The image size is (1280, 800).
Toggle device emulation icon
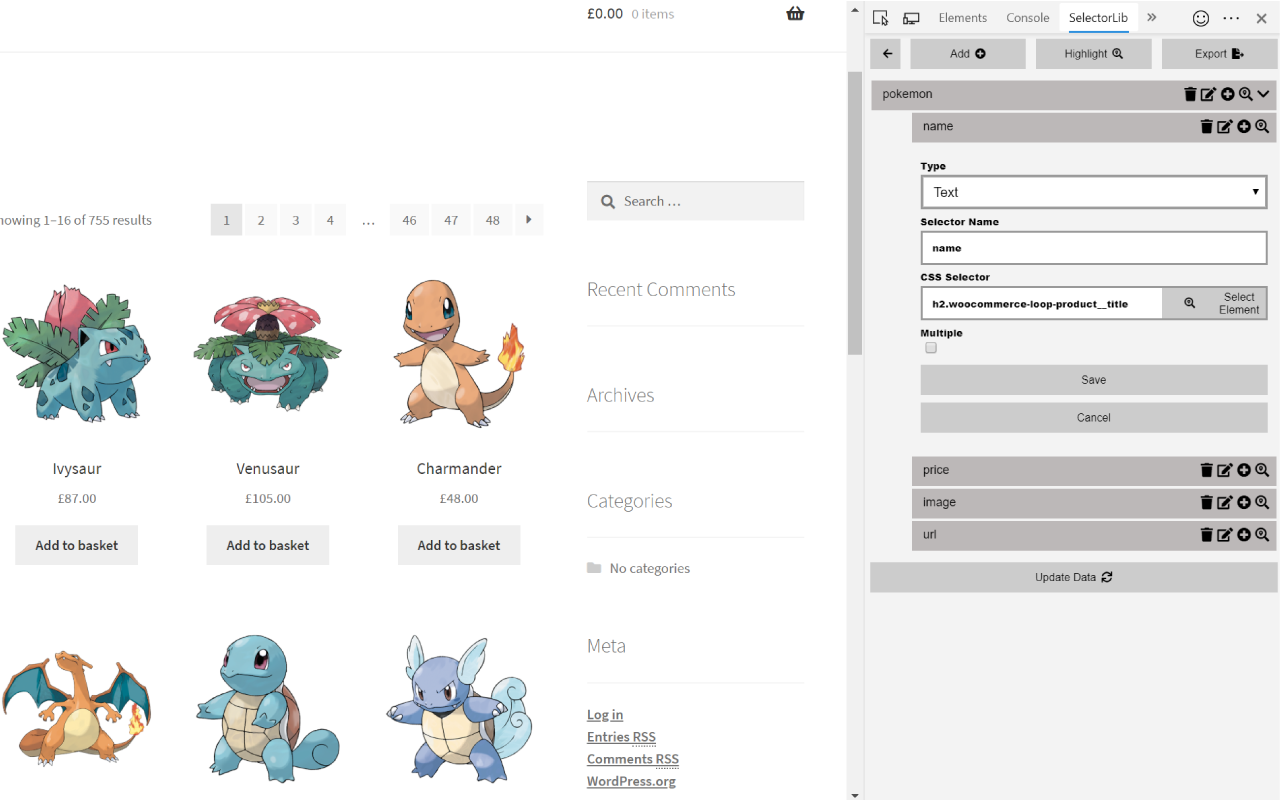tap(911, 18)
